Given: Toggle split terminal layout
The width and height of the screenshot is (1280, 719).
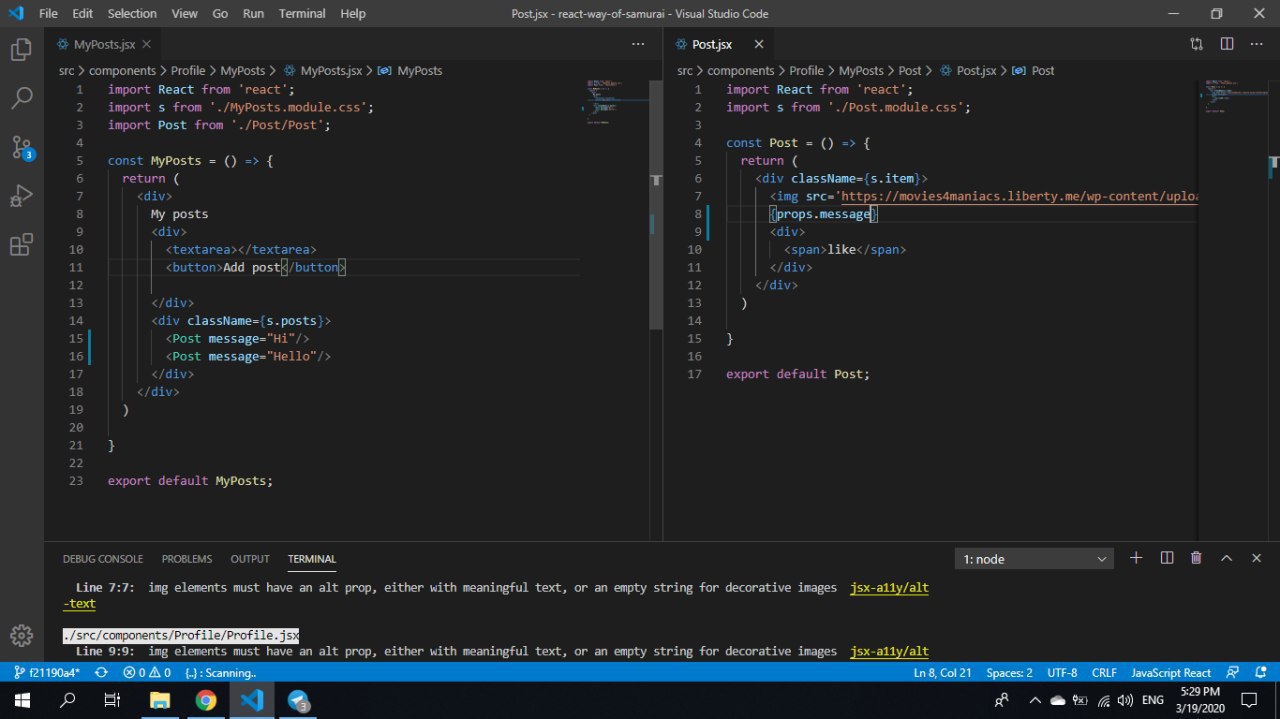Looking at the screenshot, I should pos(1166,558).
